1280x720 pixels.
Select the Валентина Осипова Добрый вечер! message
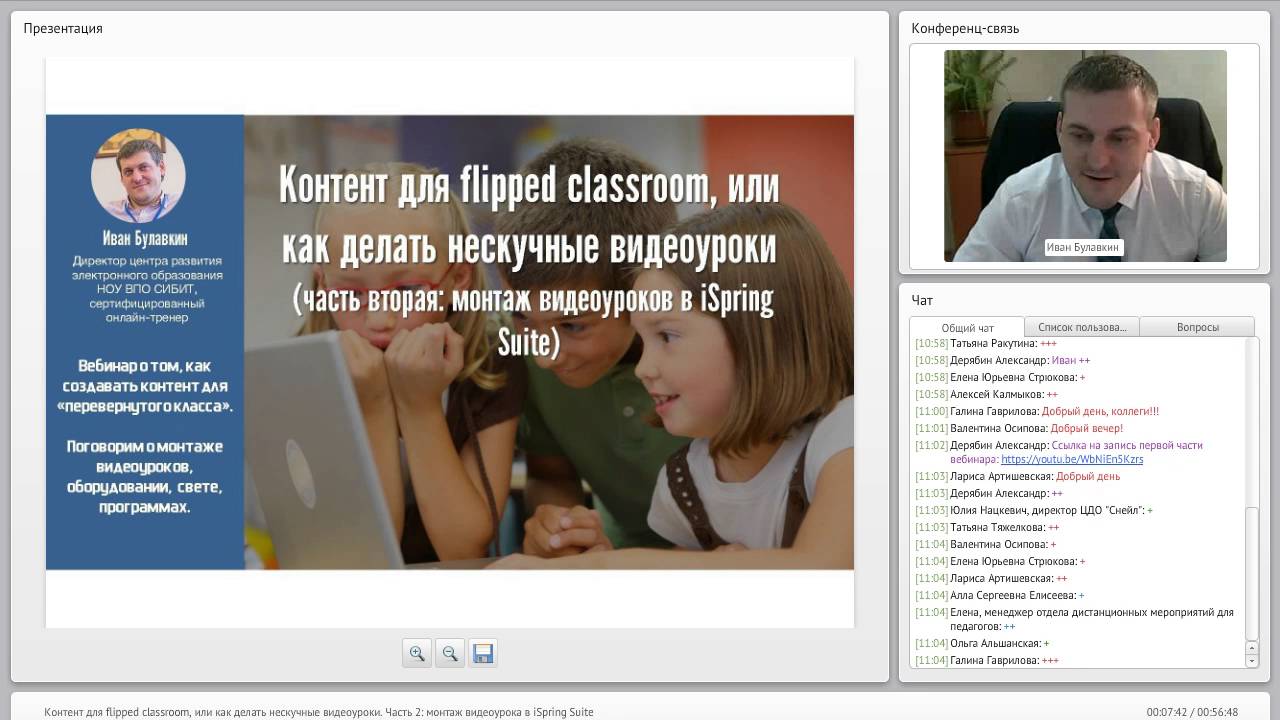coord(1019,428)
